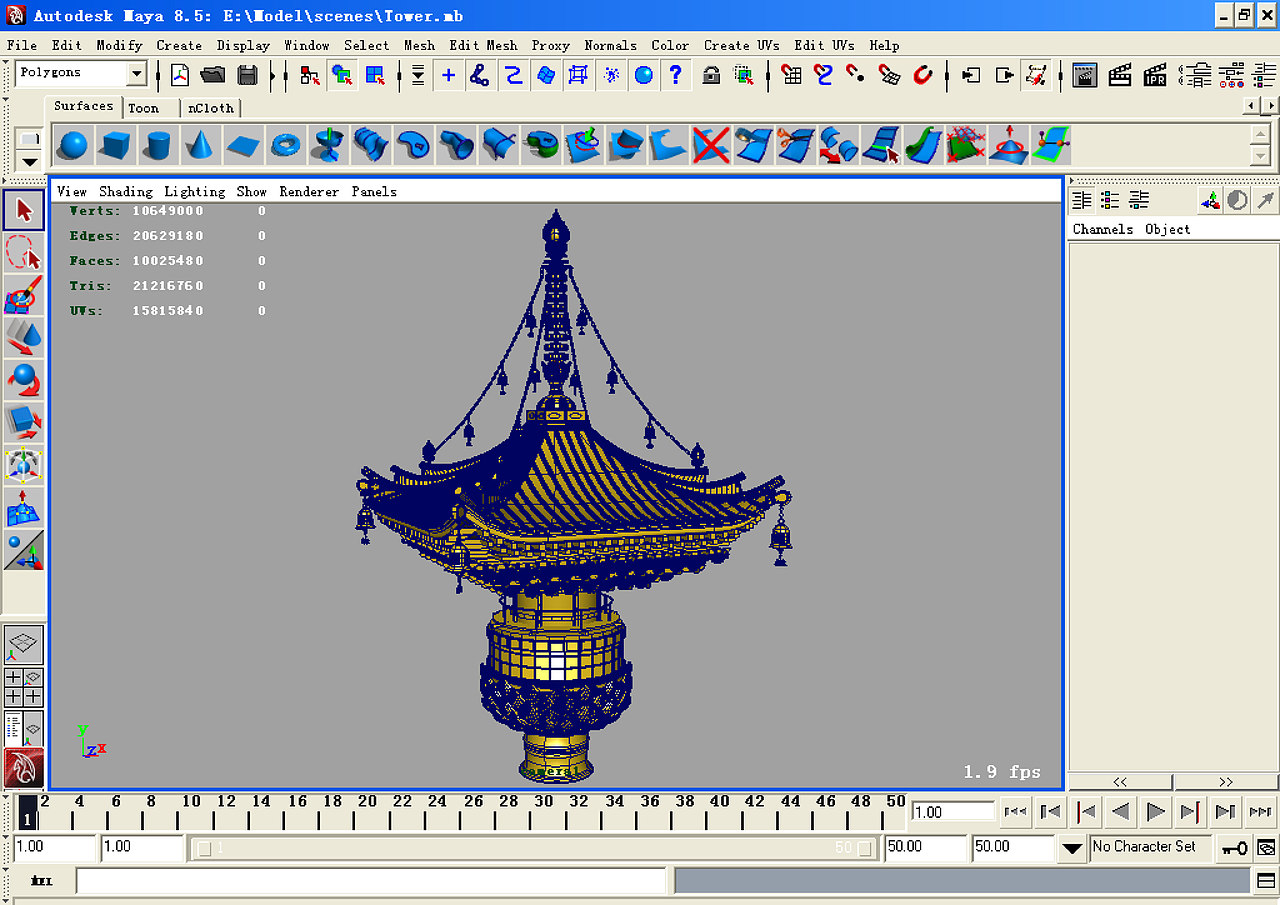Click the red X shelf icon
Viewport: 1280px width, 905px height.
click(x=711, y=145)
